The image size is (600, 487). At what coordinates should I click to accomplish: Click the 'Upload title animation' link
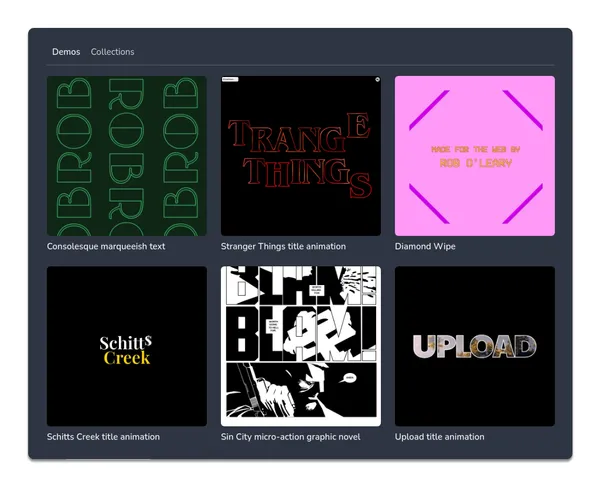point(440,437)
